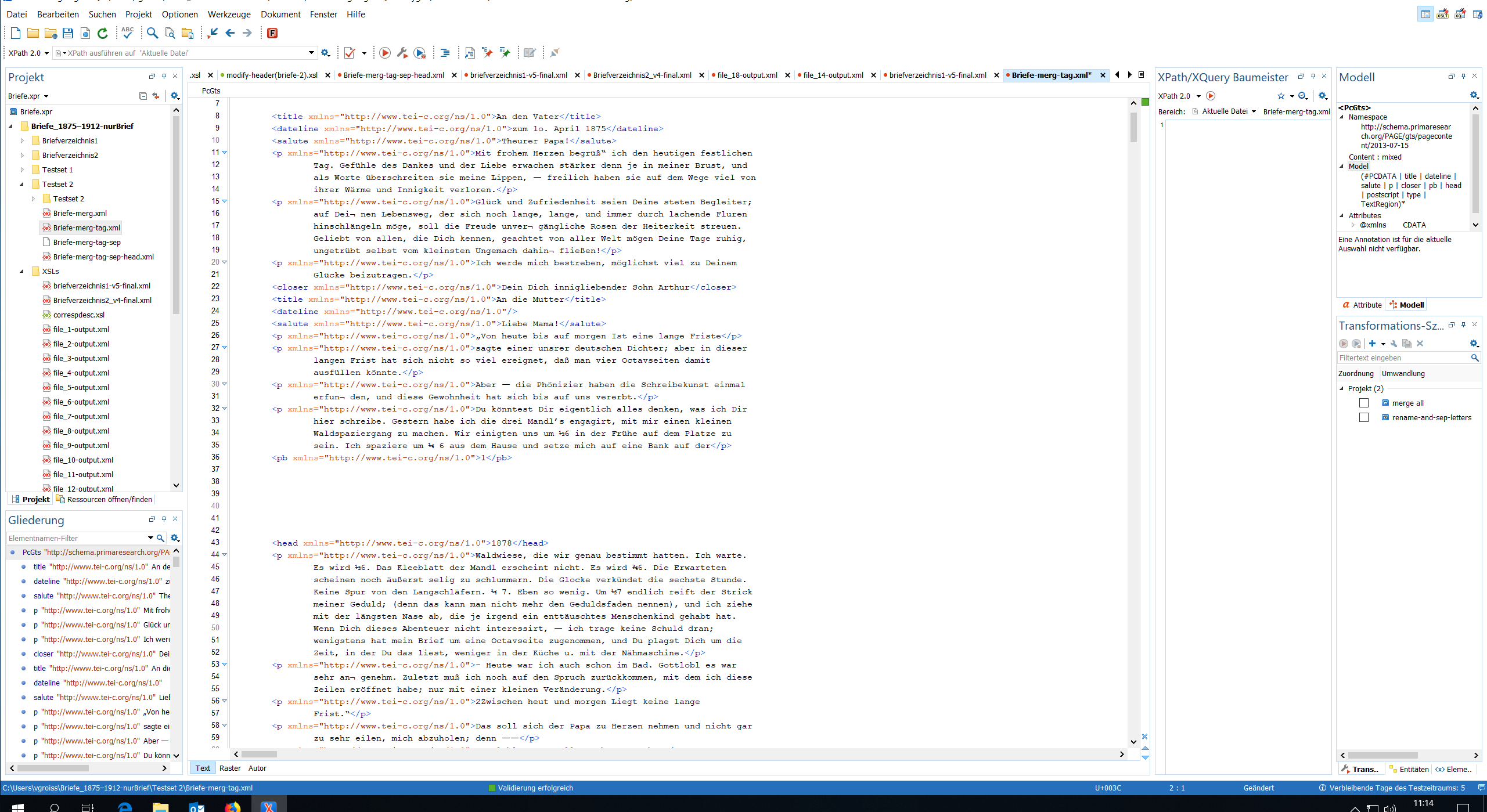The image size is (1487, 812).
Task: Open Ressourcen öffnen/finden tab
Action: pyautogui.click(x=109, y=499)
